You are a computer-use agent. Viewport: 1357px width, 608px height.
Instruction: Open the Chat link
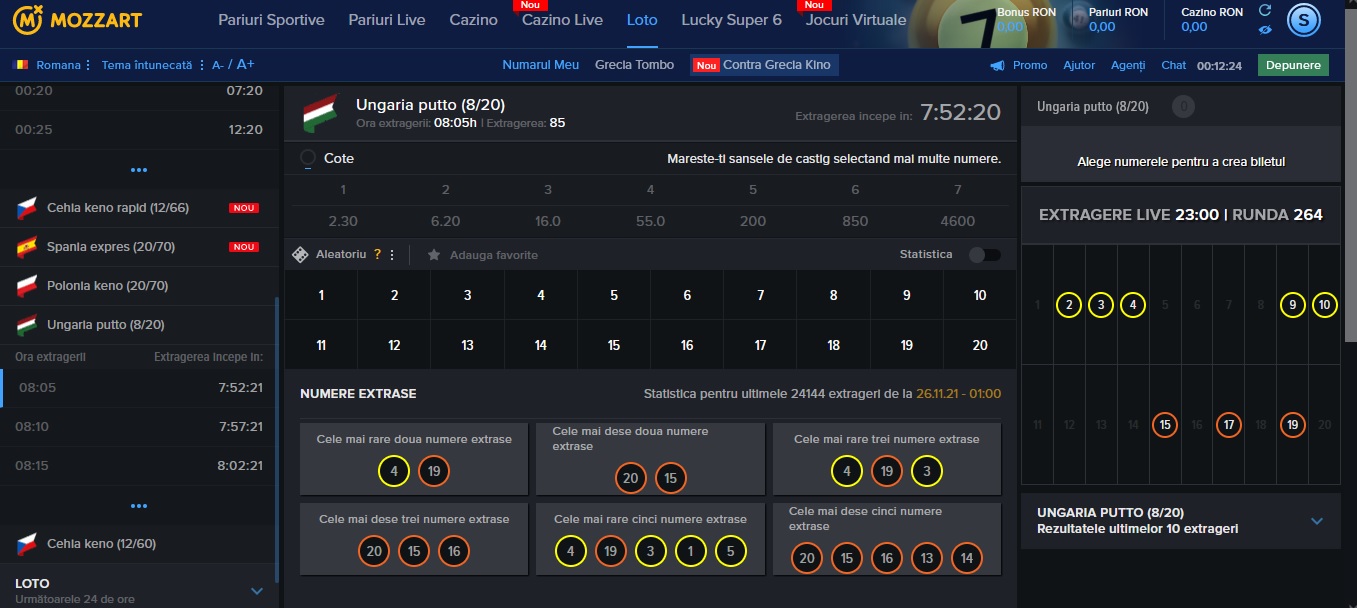[1174, 65]
